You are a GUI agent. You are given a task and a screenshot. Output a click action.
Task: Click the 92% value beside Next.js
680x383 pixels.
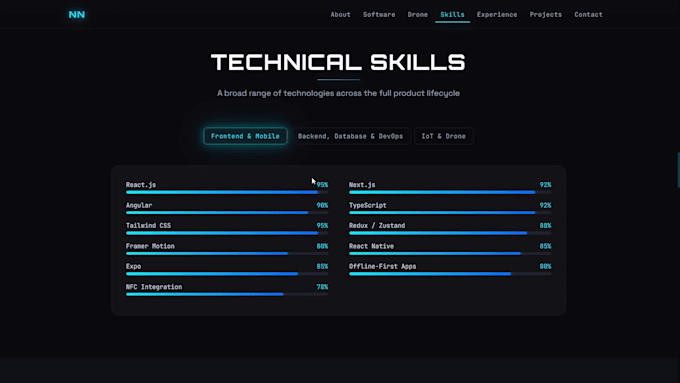pos(546,185)
